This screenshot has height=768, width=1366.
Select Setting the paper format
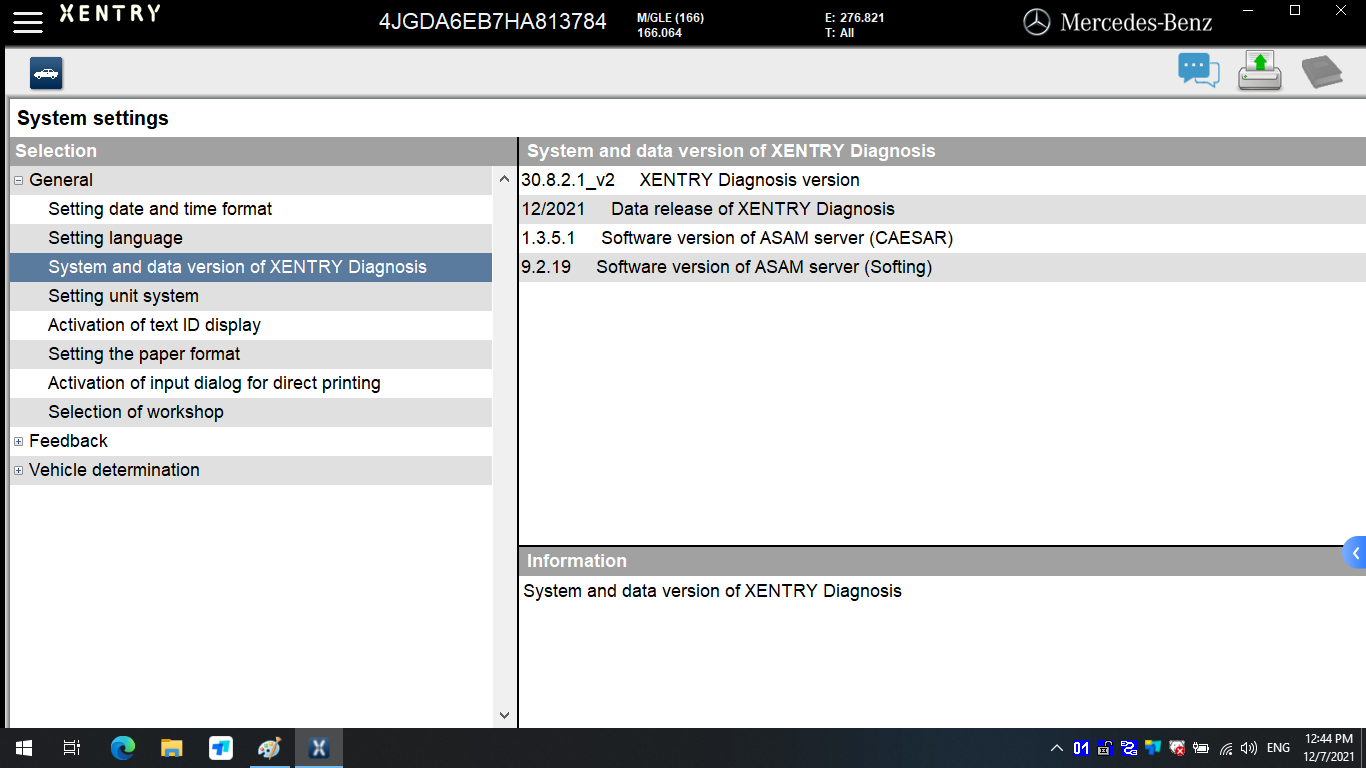tap(251, 354)
